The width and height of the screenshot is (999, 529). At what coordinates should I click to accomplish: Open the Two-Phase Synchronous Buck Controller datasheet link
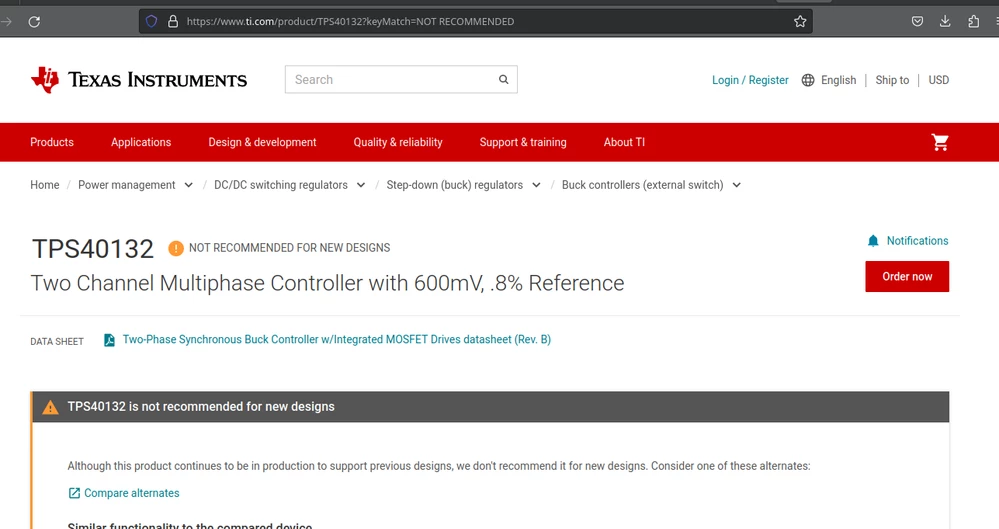(x=336, y=340)
